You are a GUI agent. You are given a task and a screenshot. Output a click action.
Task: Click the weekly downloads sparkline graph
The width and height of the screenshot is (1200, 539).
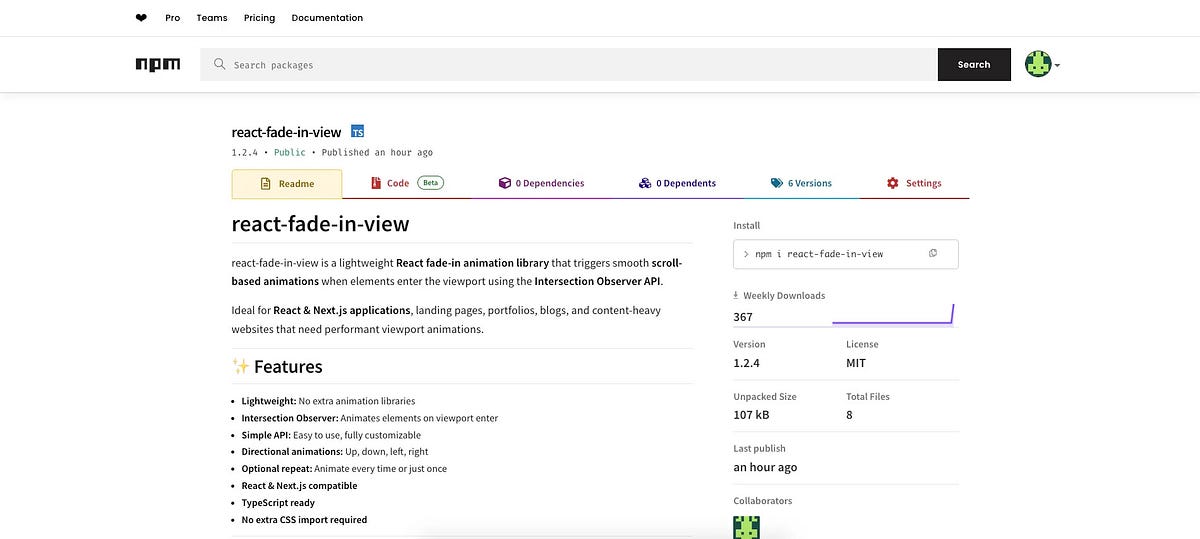click(x=893, y=314)
